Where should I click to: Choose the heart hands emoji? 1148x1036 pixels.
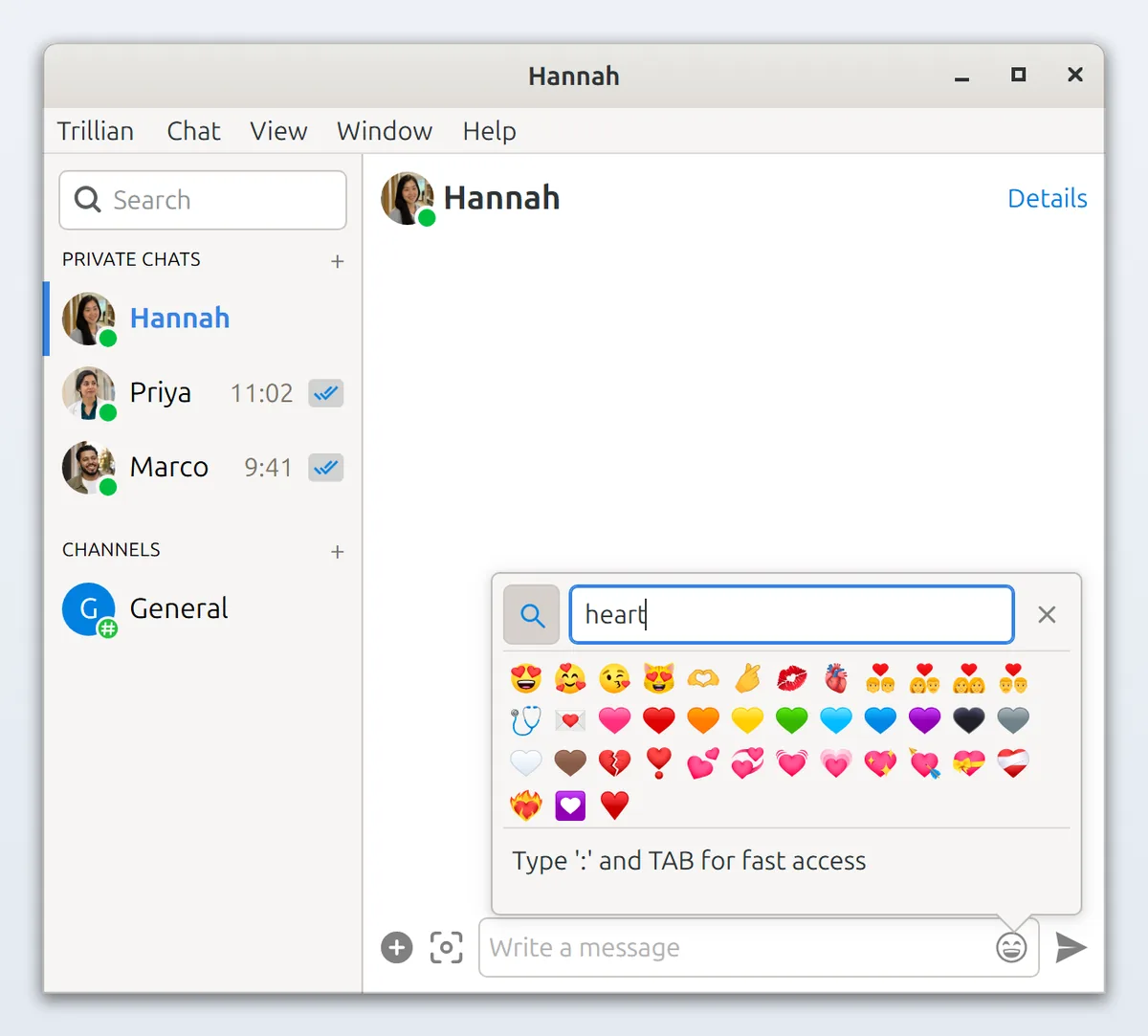pyautogui.click(x=703, y=678)
